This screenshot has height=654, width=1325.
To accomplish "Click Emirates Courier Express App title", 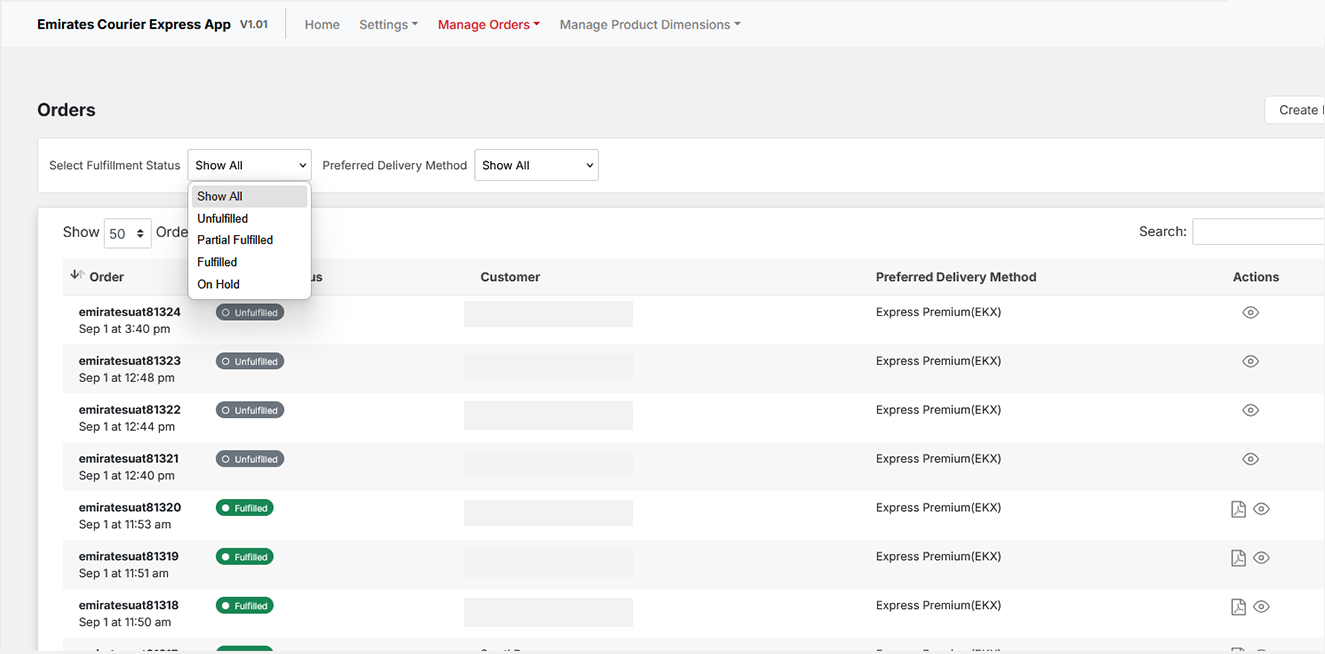I will pyautogui.click(x=134, y=24).
